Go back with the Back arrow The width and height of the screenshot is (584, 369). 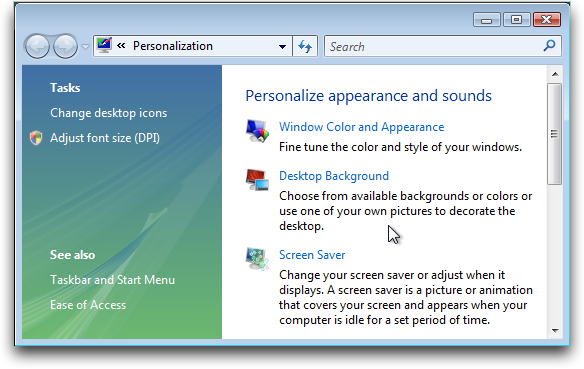click(37, 47)
